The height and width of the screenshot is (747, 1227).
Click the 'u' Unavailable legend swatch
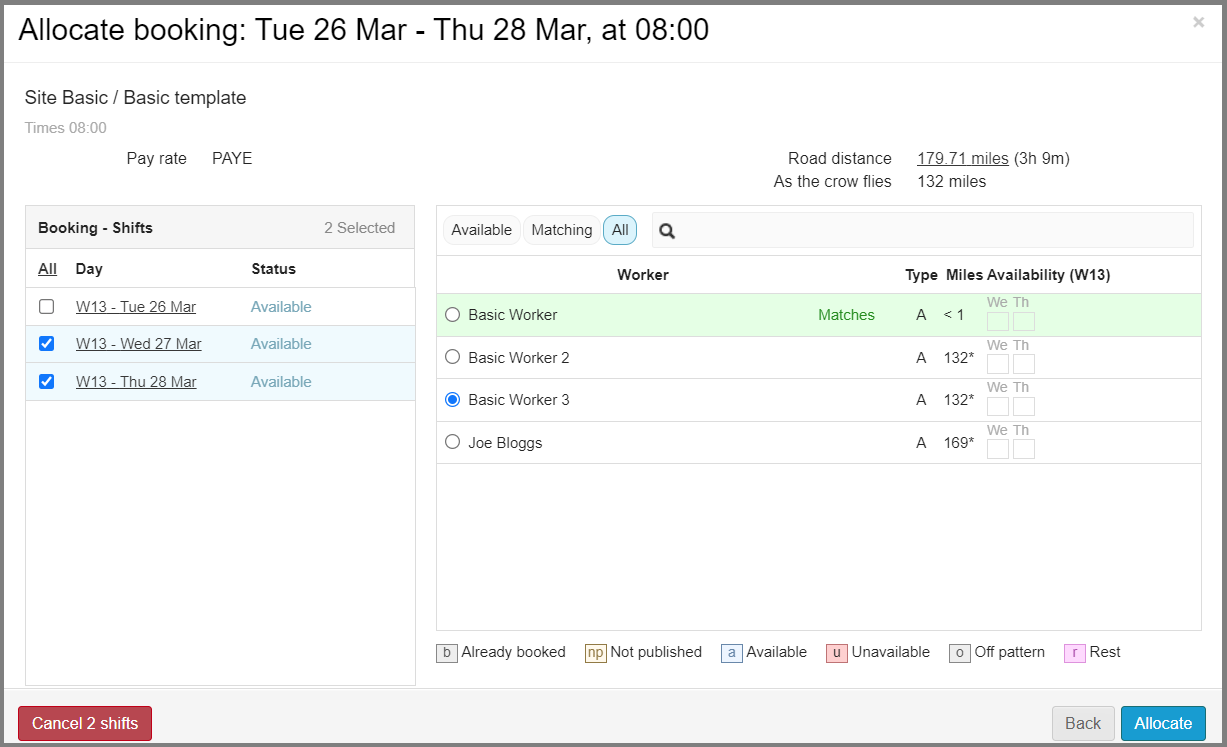[837, 653]
